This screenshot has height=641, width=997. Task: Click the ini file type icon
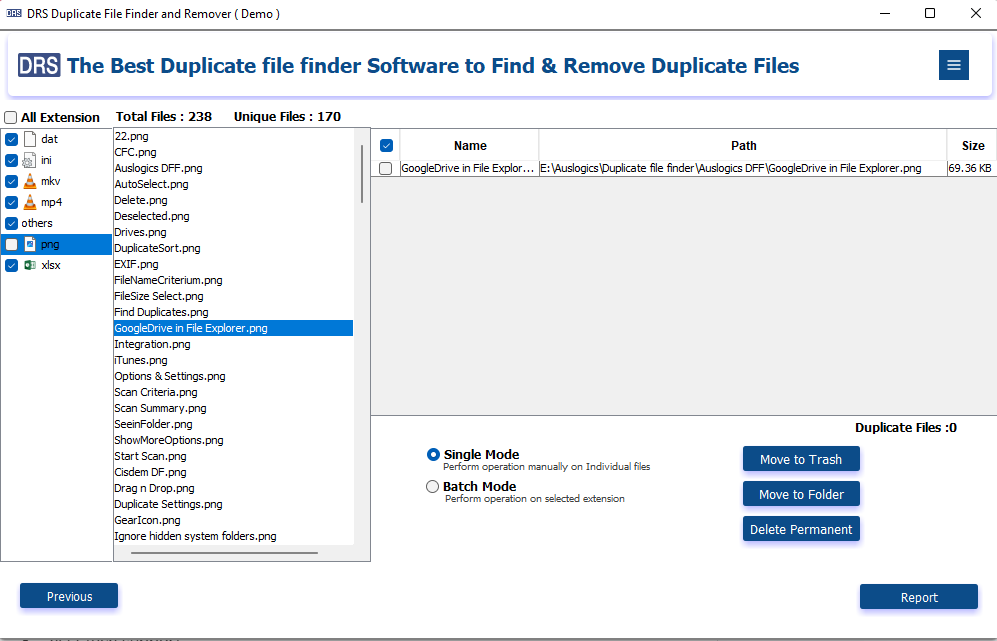point(30,160)
